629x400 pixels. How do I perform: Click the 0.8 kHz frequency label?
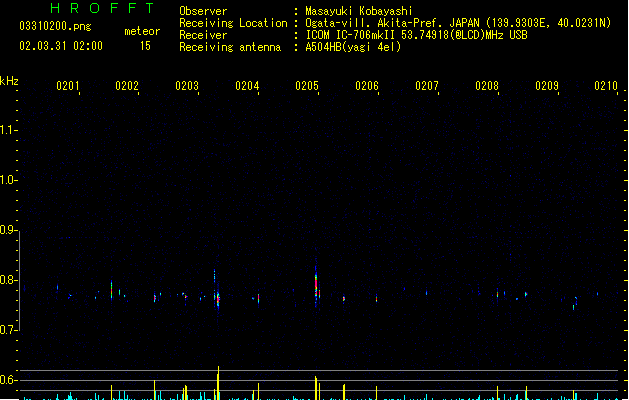click(x=8, y=280)
